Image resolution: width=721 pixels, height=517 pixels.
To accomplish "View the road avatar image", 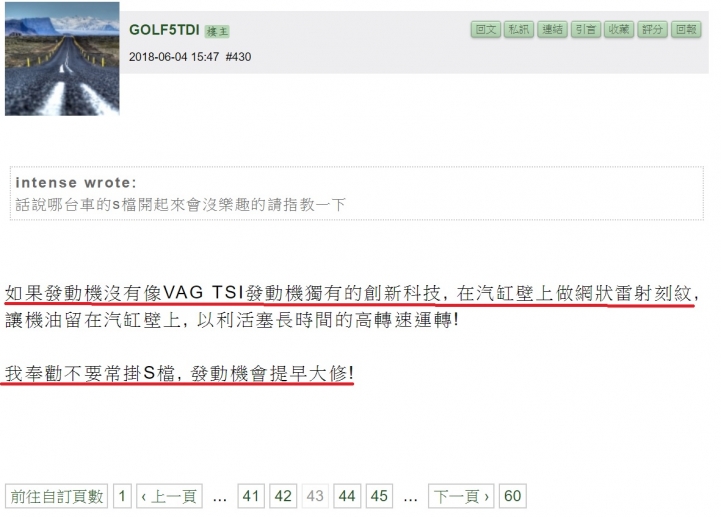I will pos(62,58).
